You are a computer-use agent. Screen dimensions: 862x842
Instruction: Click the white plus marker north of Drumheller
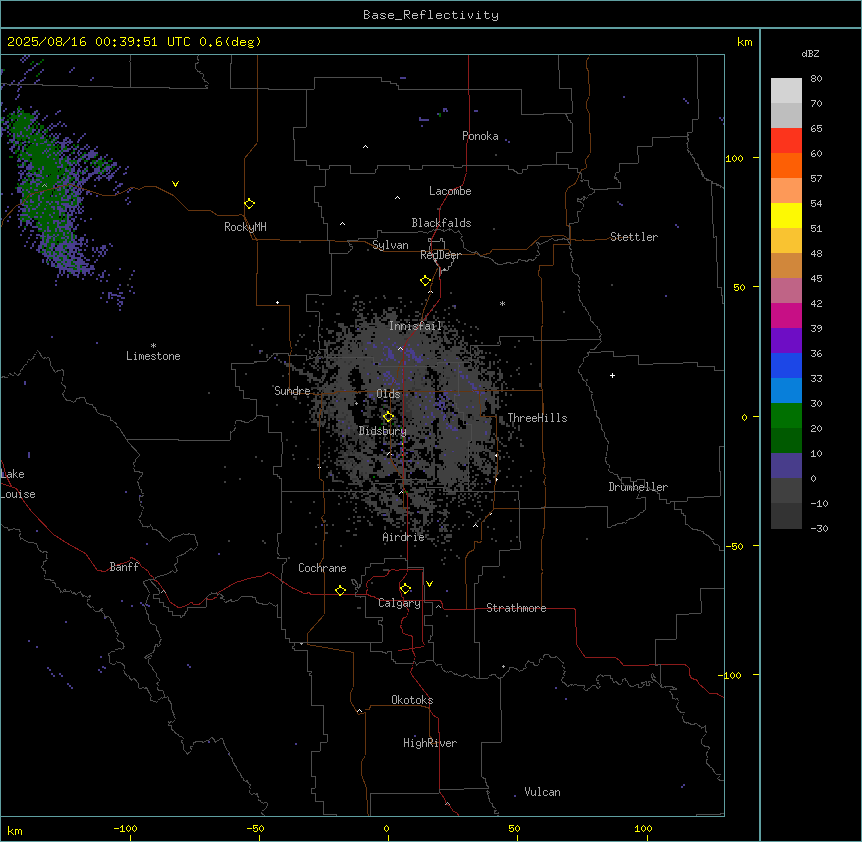[612, 375]
